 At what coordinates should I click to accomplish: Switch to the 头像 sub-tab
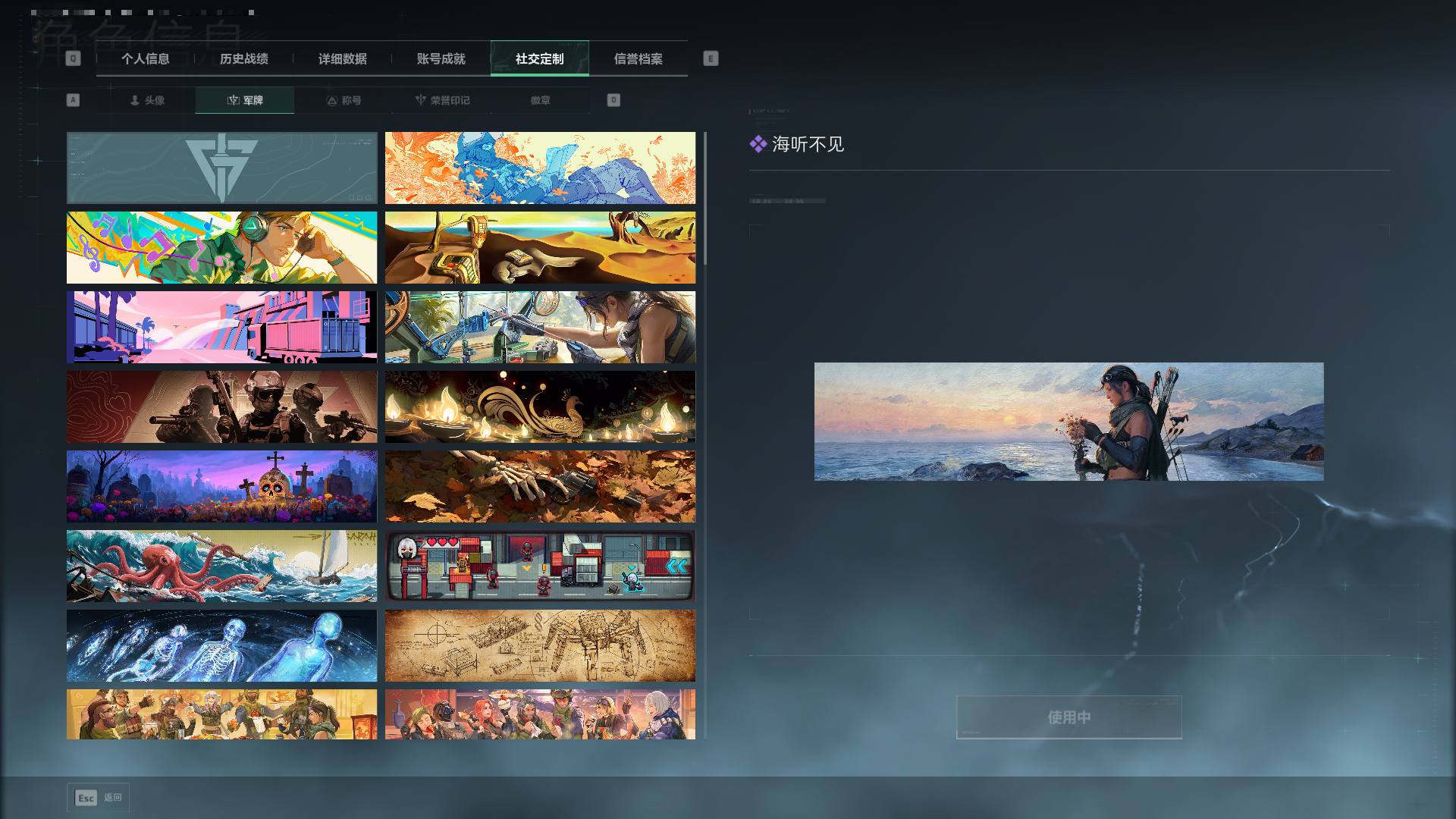(146, 100)
